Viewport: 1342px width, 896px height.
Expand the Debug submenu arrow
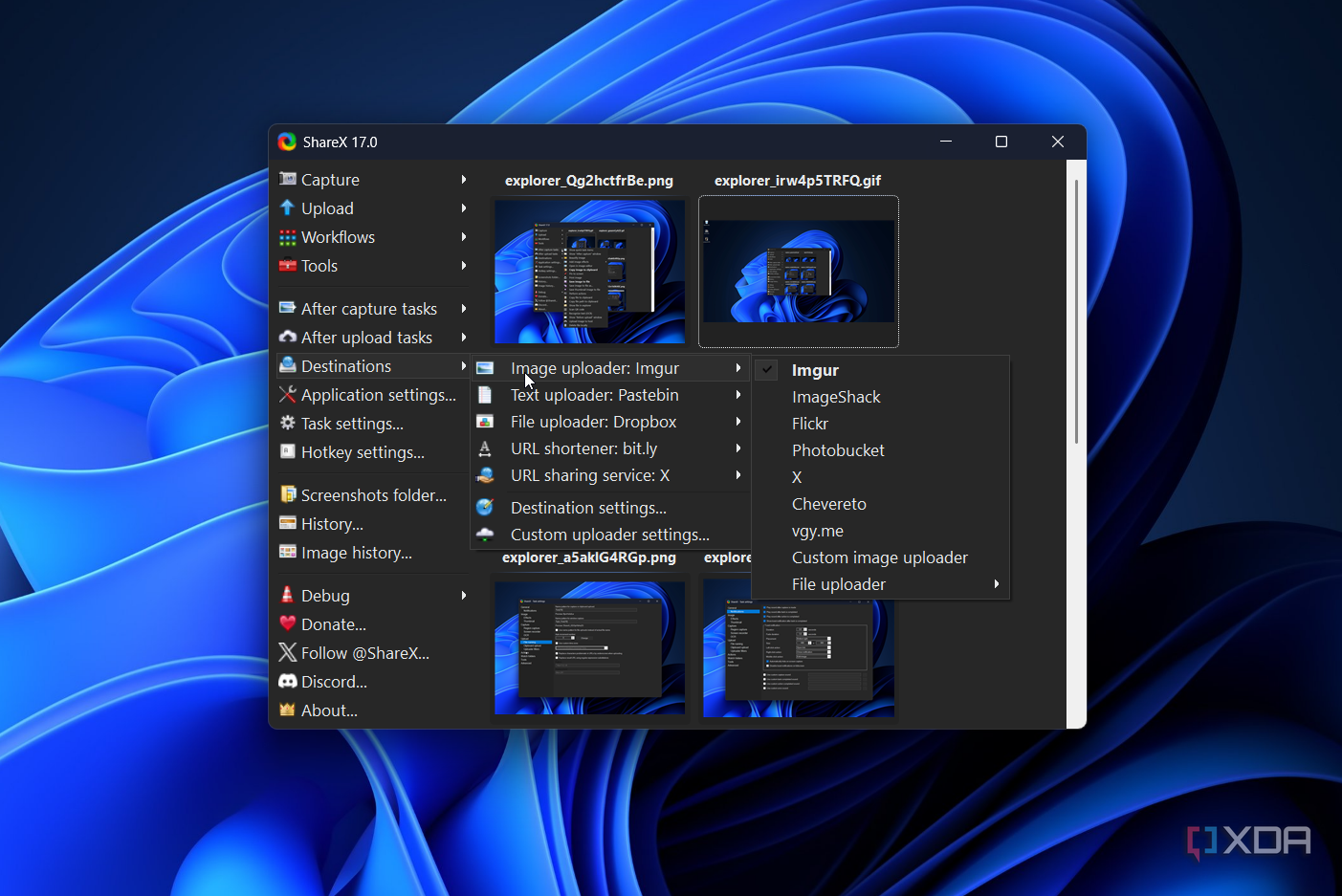coord(464,595)
